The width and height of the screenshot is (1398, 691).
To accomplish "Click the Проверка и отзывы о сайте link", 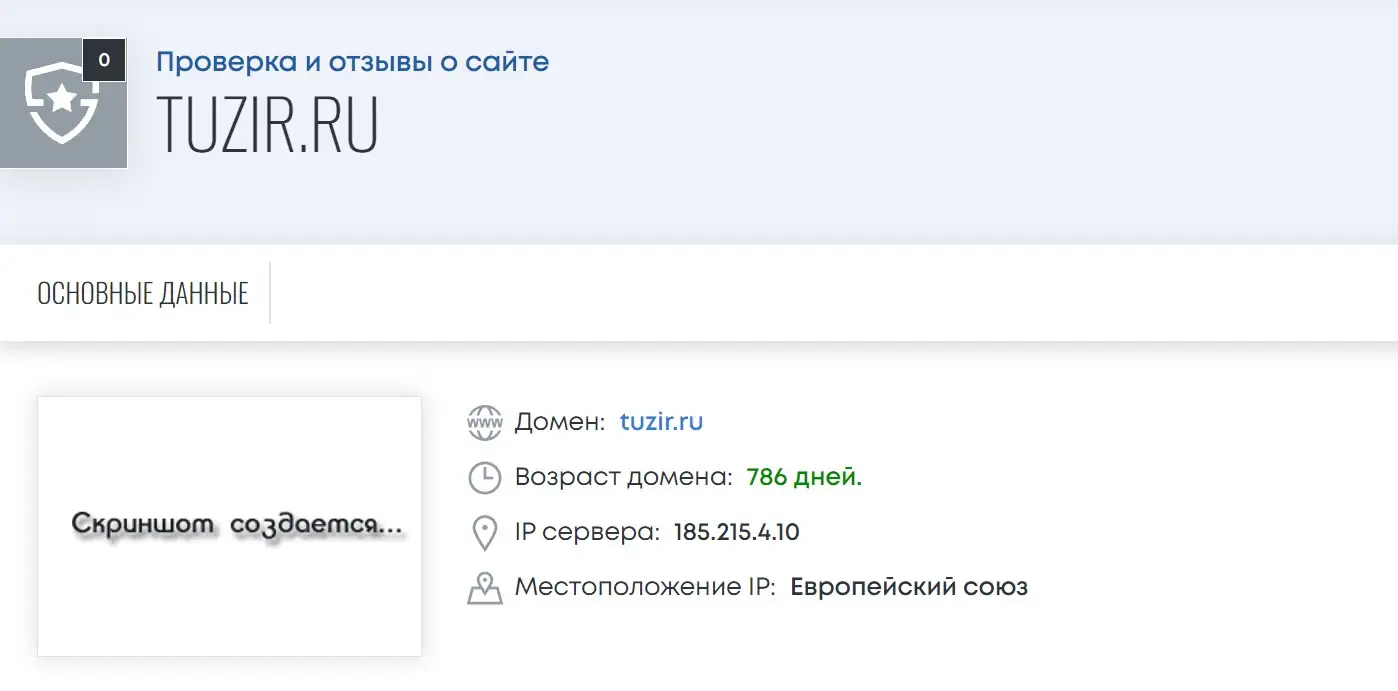I will tap(352, 62).
